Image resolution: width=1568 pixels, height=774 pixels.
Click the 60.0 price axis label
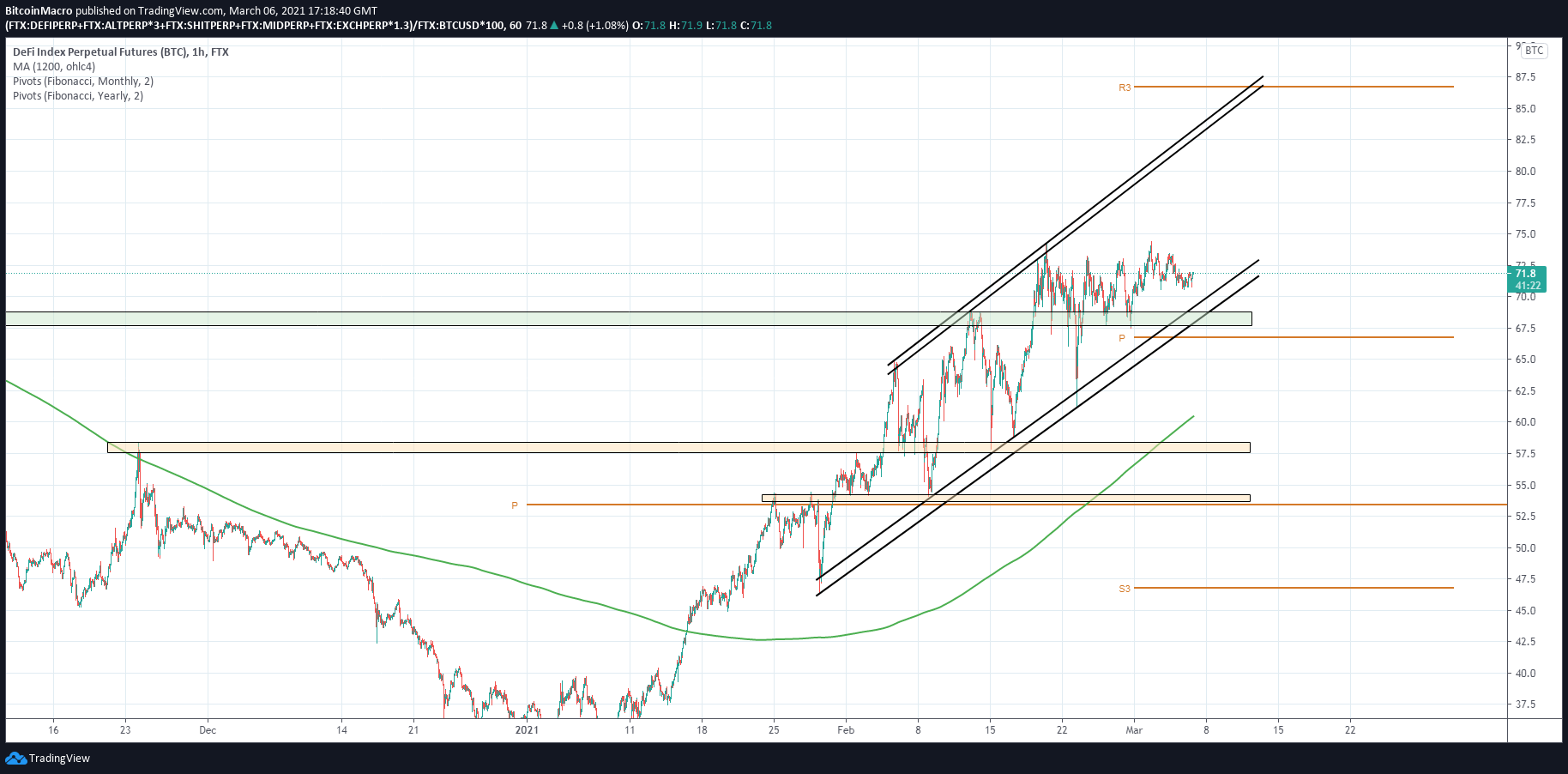click(1525, 422)
